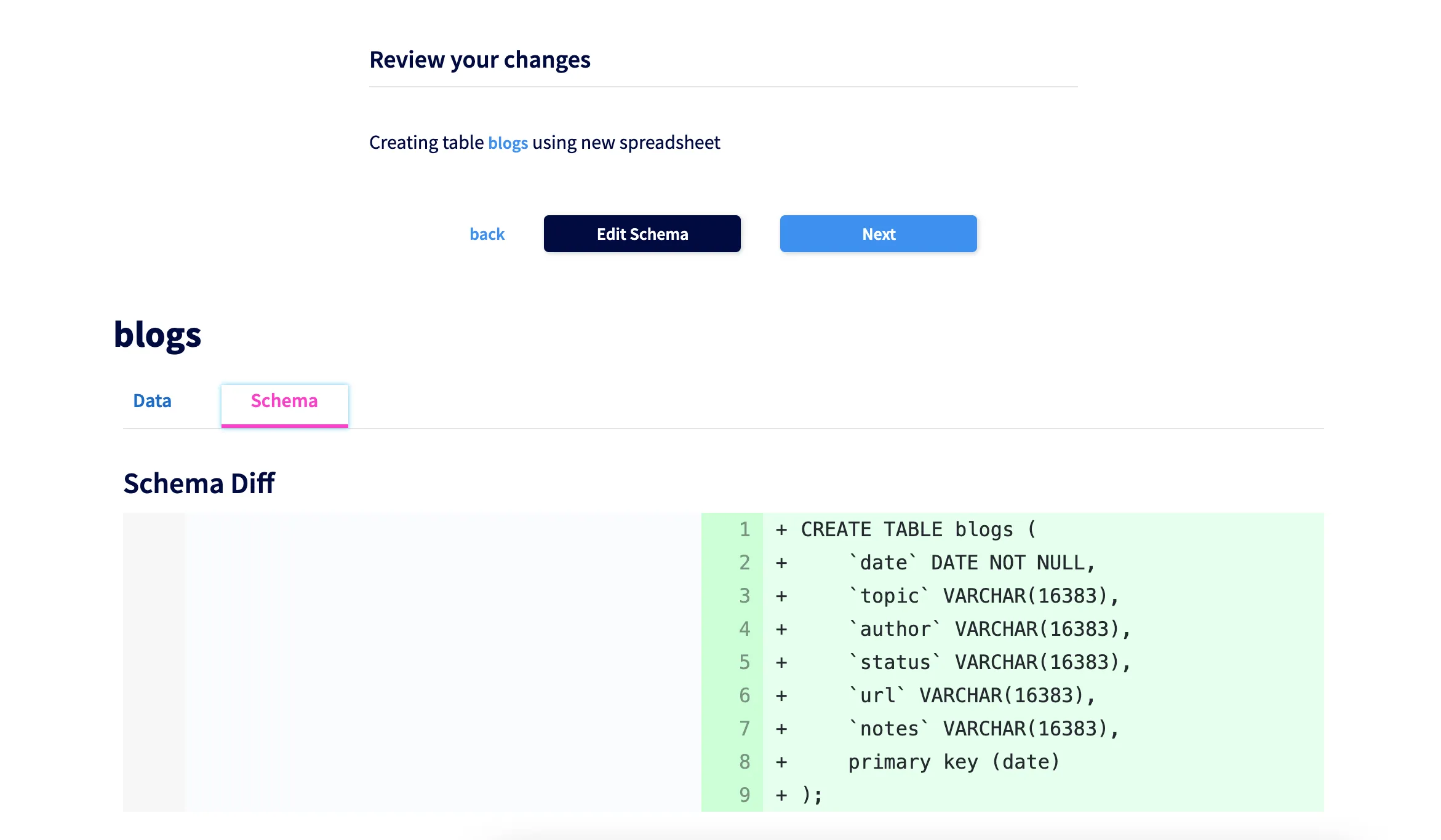Click the large blogs table heading

158,335
